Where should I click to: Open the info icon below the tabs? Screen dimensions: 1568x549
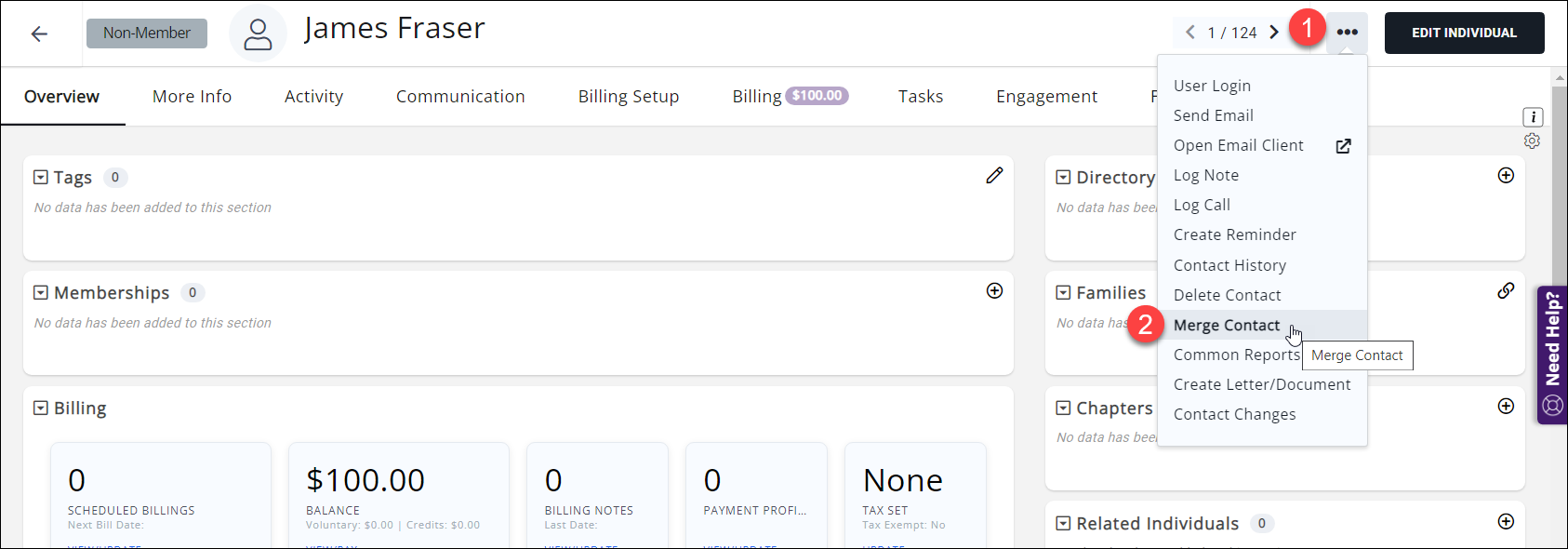(1533, 117)
